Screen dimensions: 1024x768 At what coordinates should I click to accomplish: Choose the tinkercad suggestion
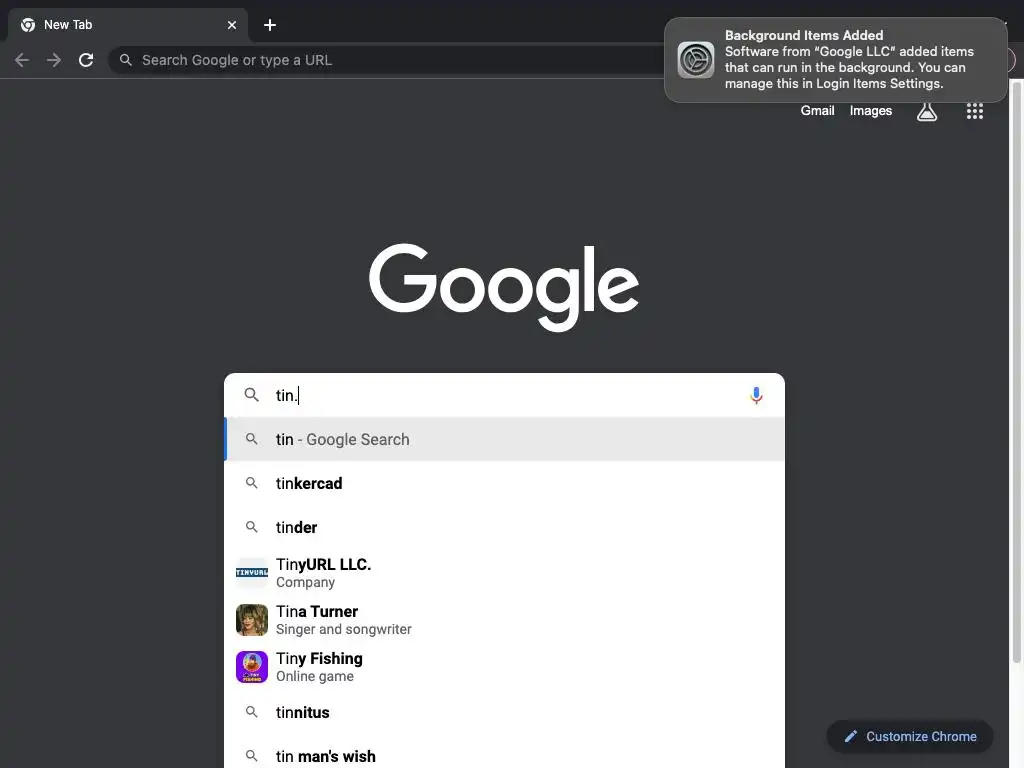(x=504, y=483)
